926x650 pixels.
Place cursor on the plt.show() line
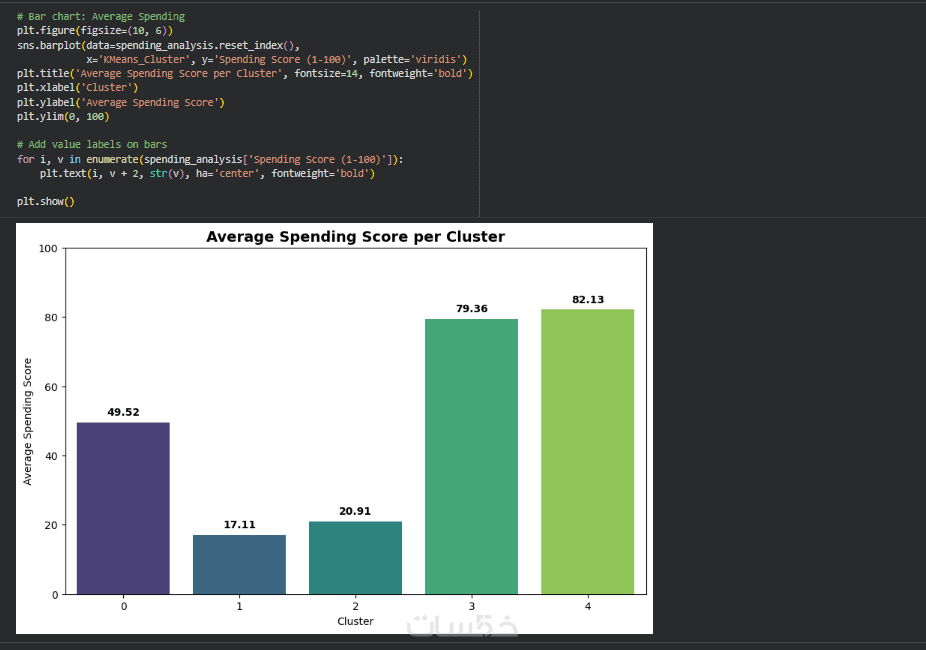coord(46,202)
